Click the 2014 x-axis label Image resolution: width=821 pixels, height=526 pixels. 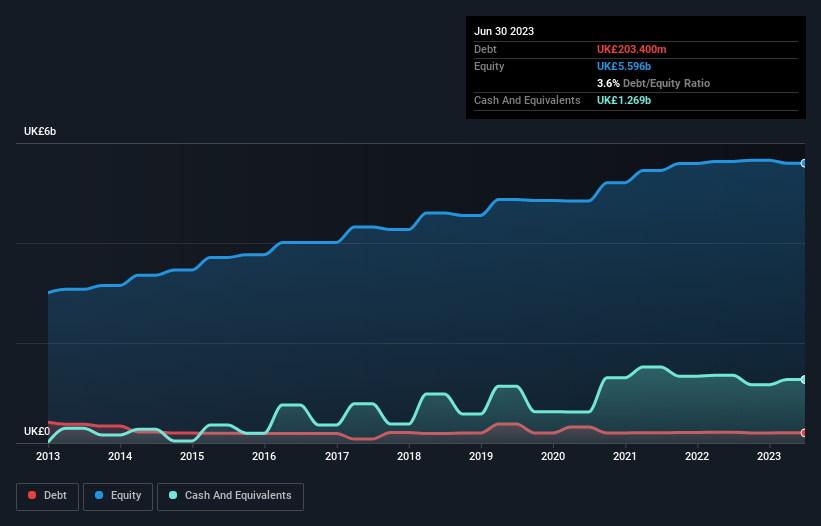point(120,456)
